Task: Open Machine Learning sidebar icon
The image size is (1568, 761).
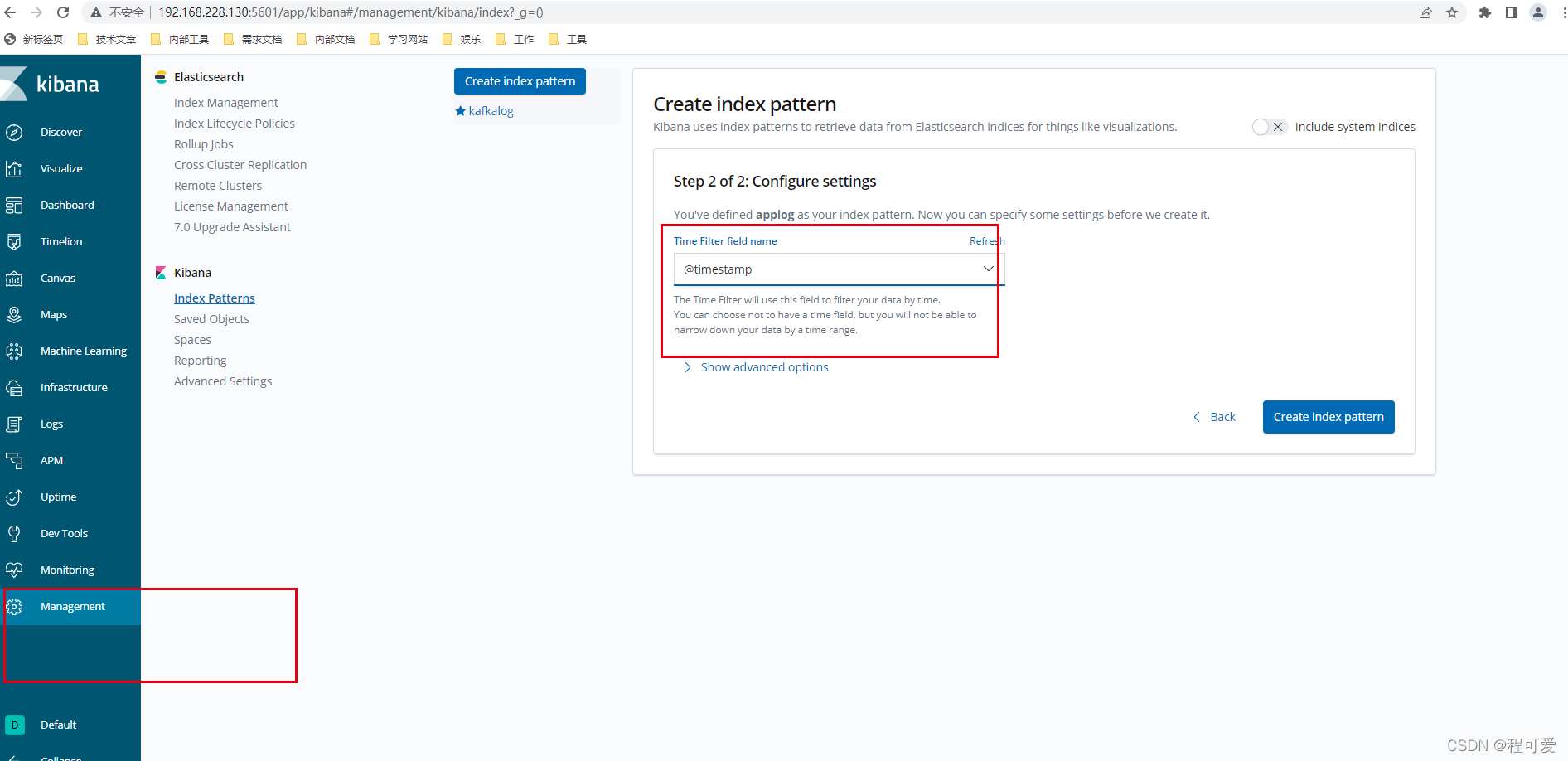Action: pos(14,351)
